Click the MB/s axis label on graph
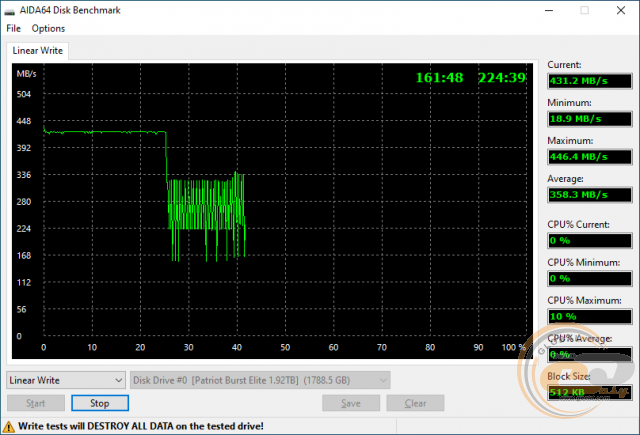 (27, 74)
